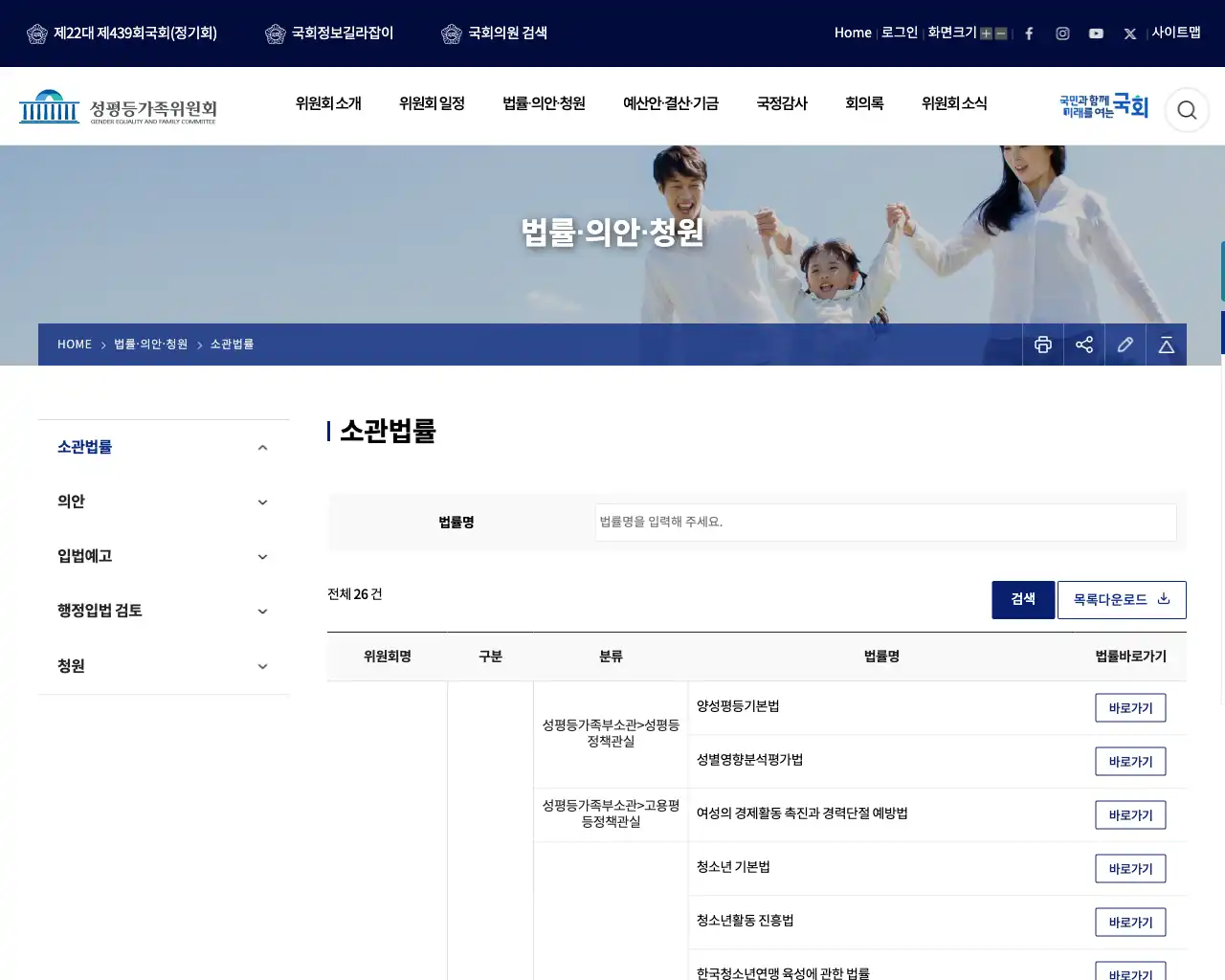
Task: Open the YouTube icon in the top bar
Action: (1096, 33)
